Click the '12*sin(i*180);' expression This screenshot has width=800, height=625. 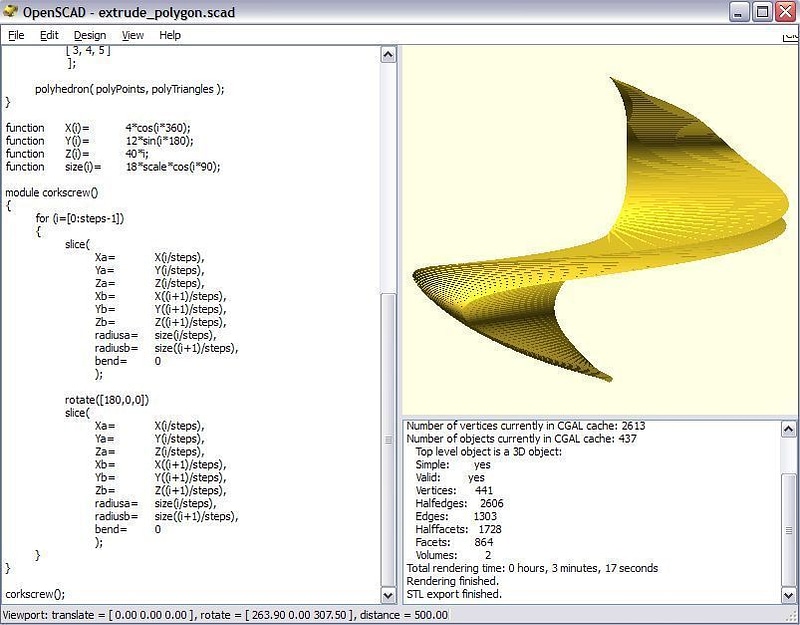[159, 141]
